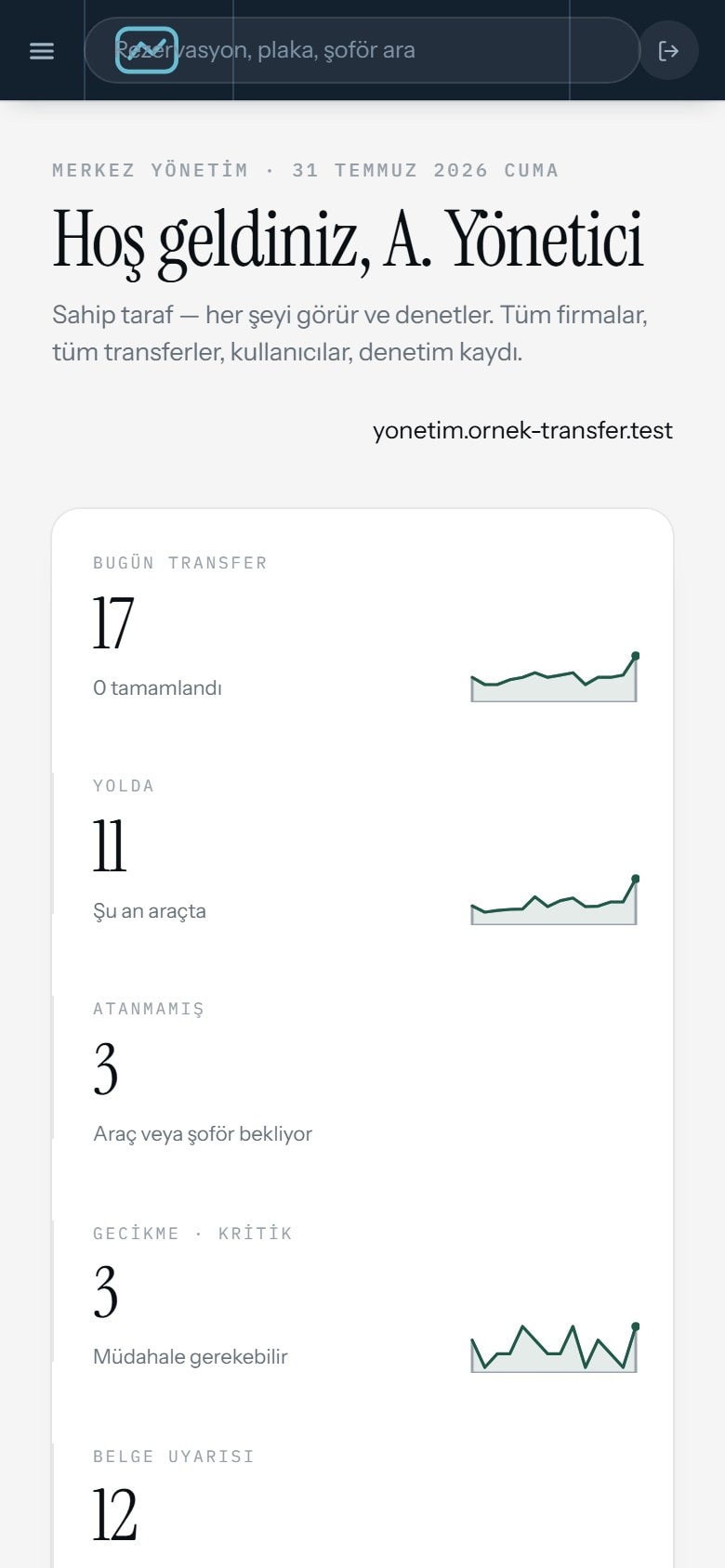The height and width of the screenshot is (1568, 725).
Task: Click the chart logo icon in header
Action: click(x=147, y=50)
